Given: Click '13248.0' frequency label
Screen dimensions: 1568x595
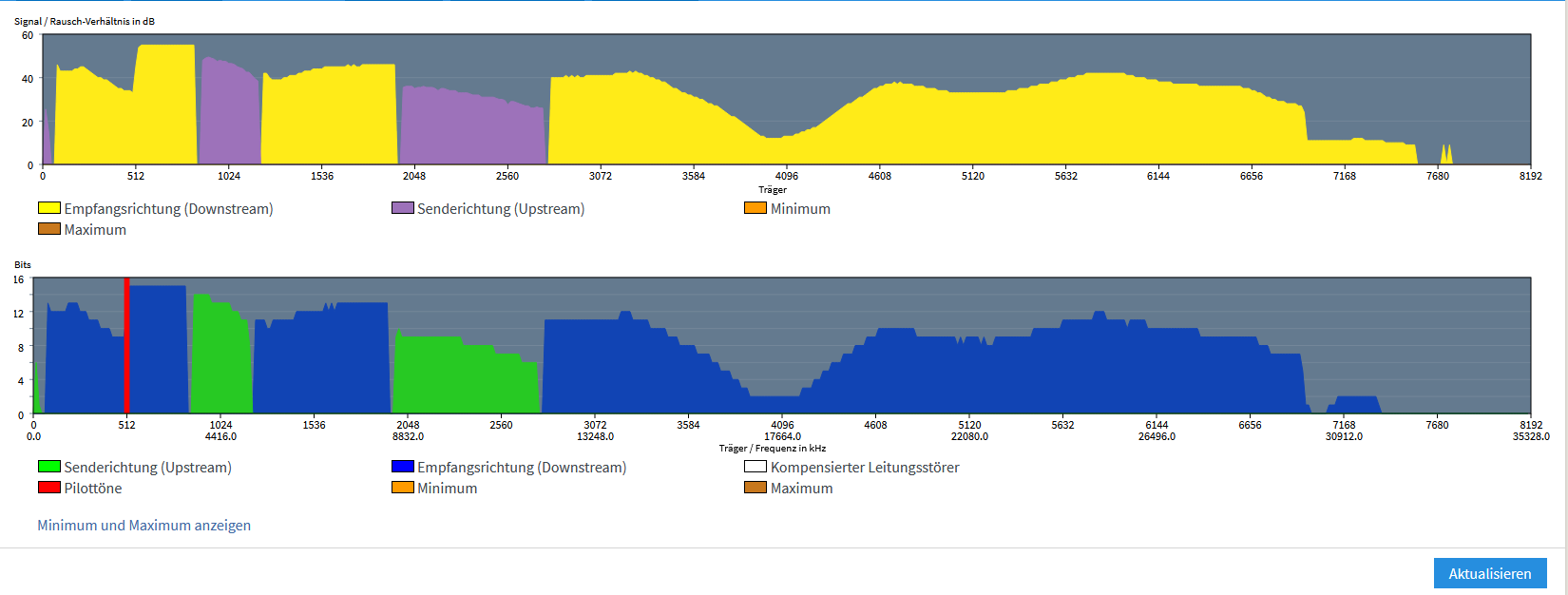Looking at the screenshot, I should tap(595, 437).
